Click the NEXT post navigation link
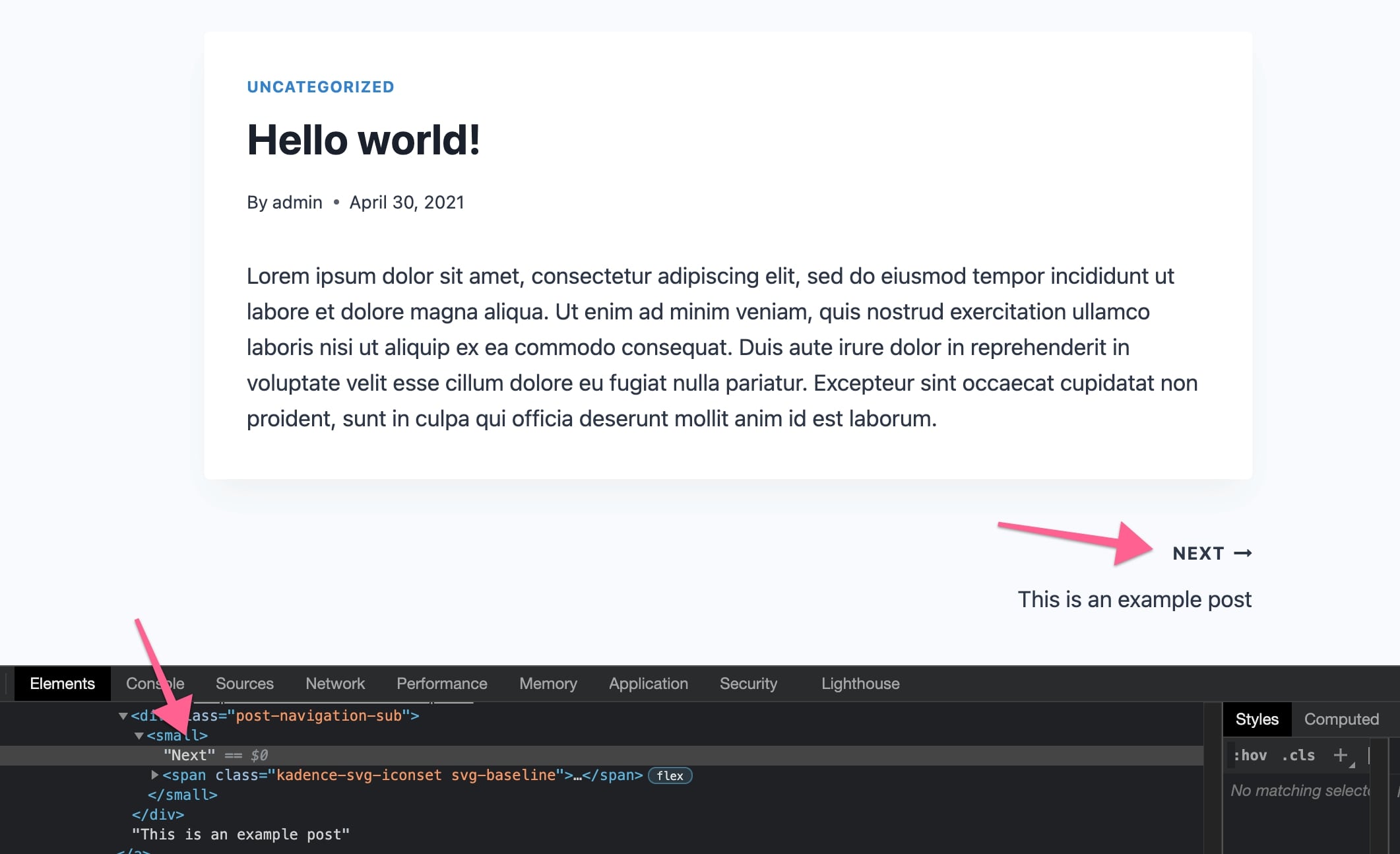Screen dimensions: 1400x854 pos(1198,553)
